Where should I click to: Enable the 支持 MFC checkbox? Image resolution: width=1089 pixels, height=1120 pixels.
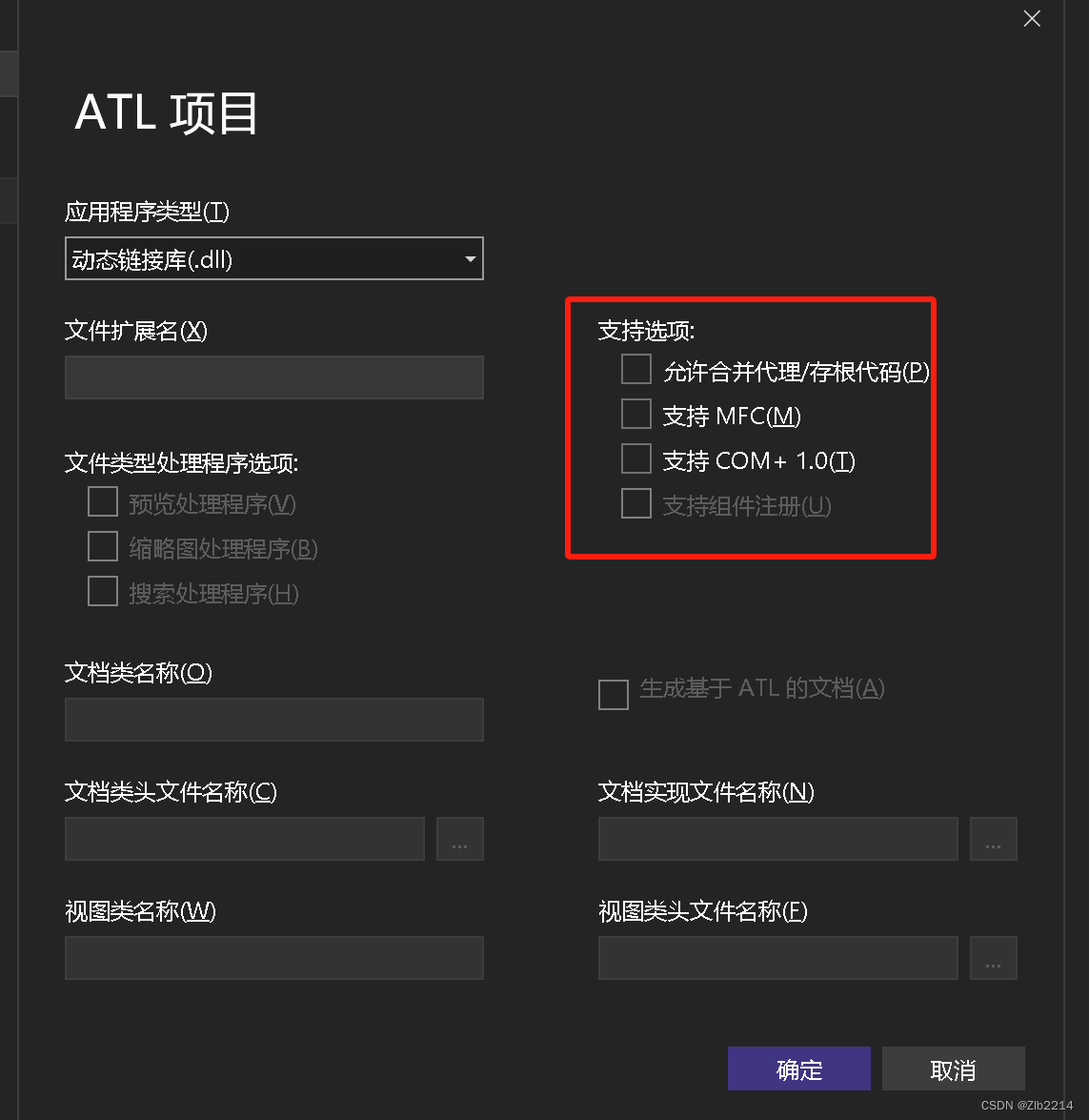click(x=635, y=414)
